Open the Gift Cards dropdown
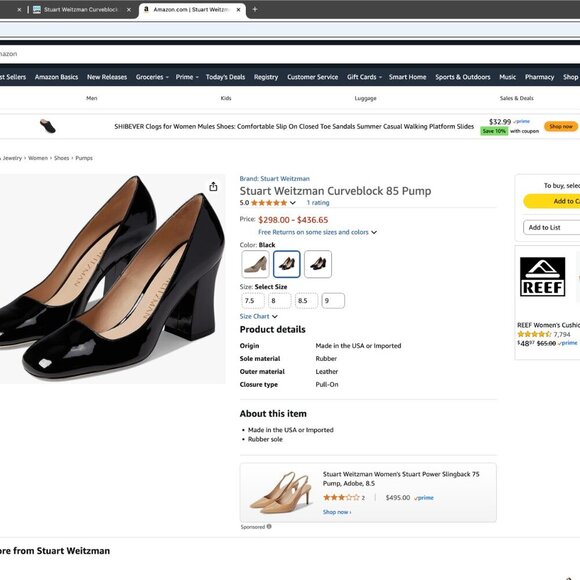 coord(364,77)
